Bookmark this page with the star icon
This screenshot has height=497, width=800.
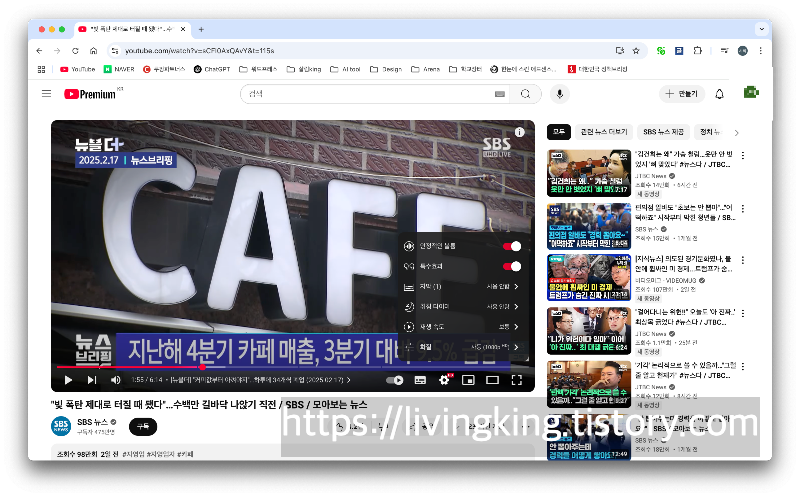pos(636,51)
